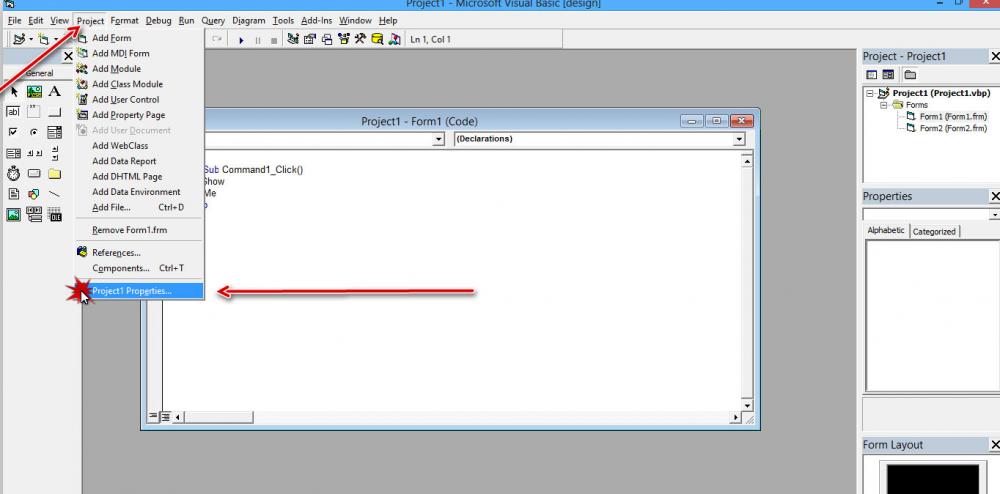Image resolution: width=1000 pixels, height=494 pixels.
Task: Pick the Timer control in the toolbox
Action: 13,174
